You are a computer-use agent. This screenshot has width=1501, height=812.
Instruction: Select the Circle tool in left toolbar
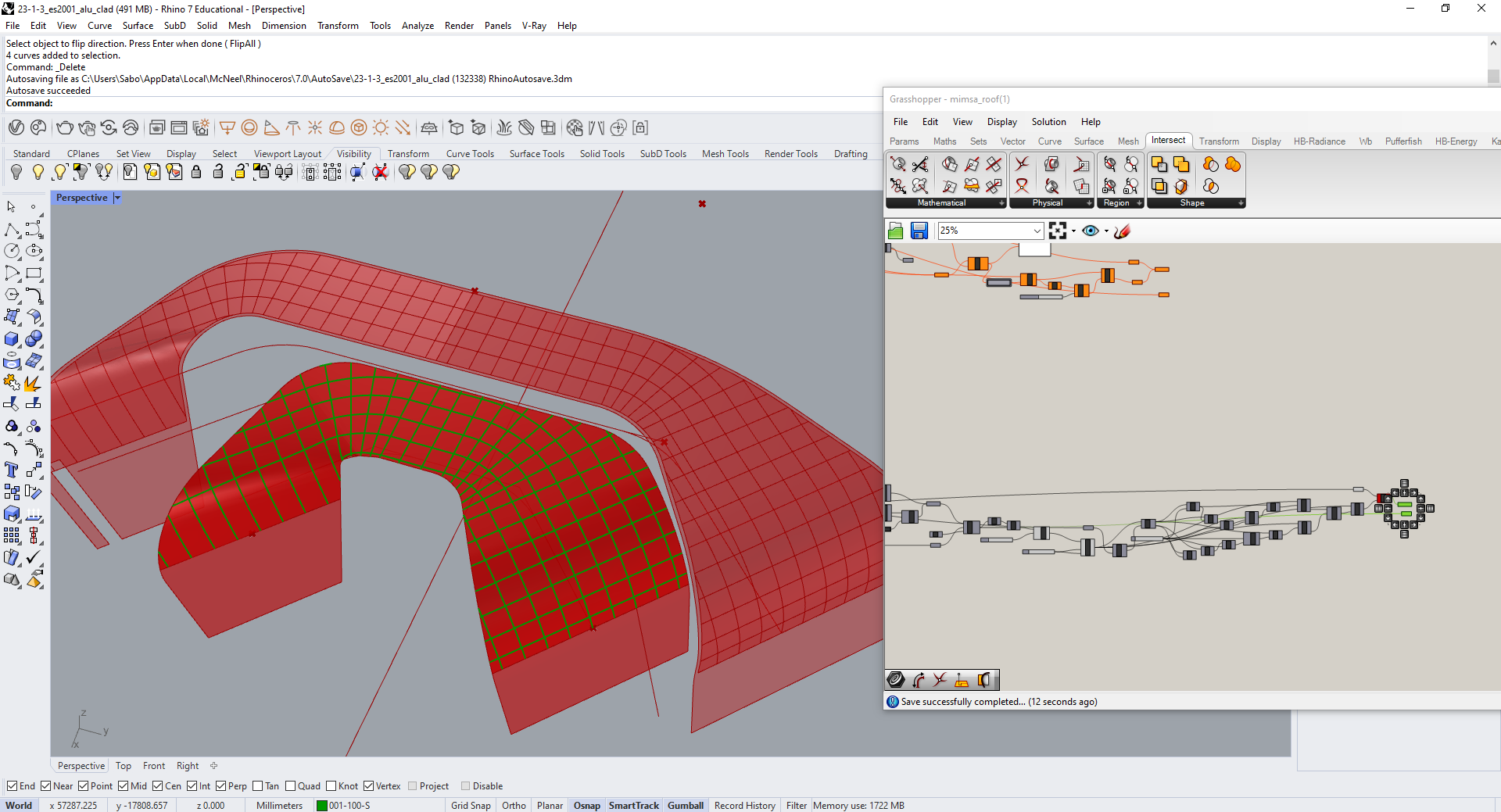pos(12,251)
